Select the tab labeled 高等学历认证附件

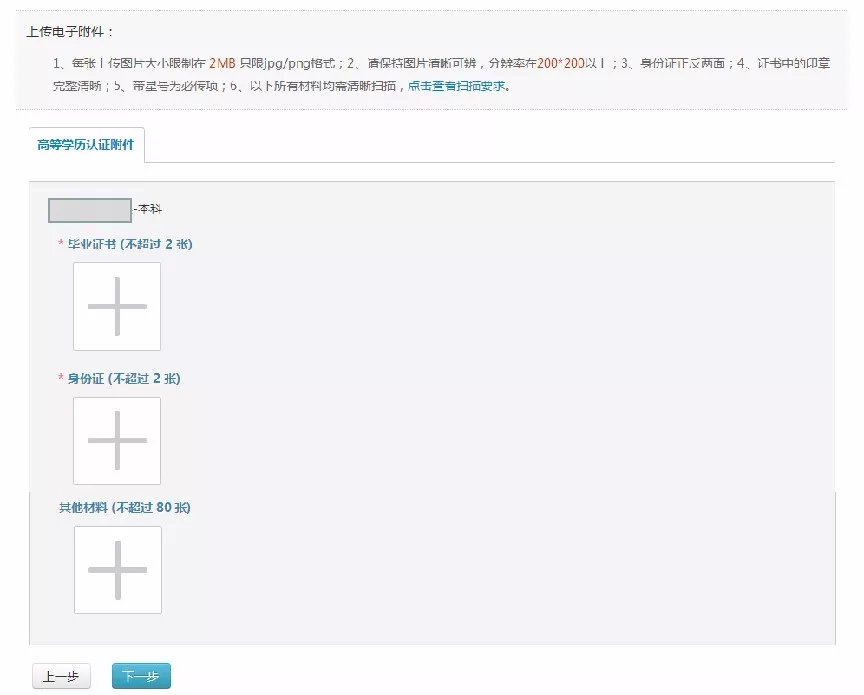tap(85, 142)
